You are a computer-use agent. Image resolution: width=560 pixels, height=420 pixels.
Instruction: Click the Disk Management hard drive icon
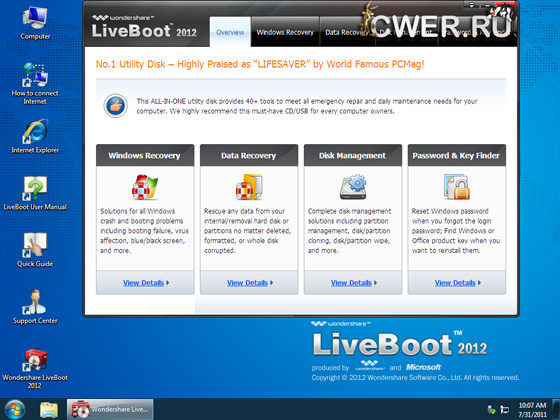pos(353,187)
